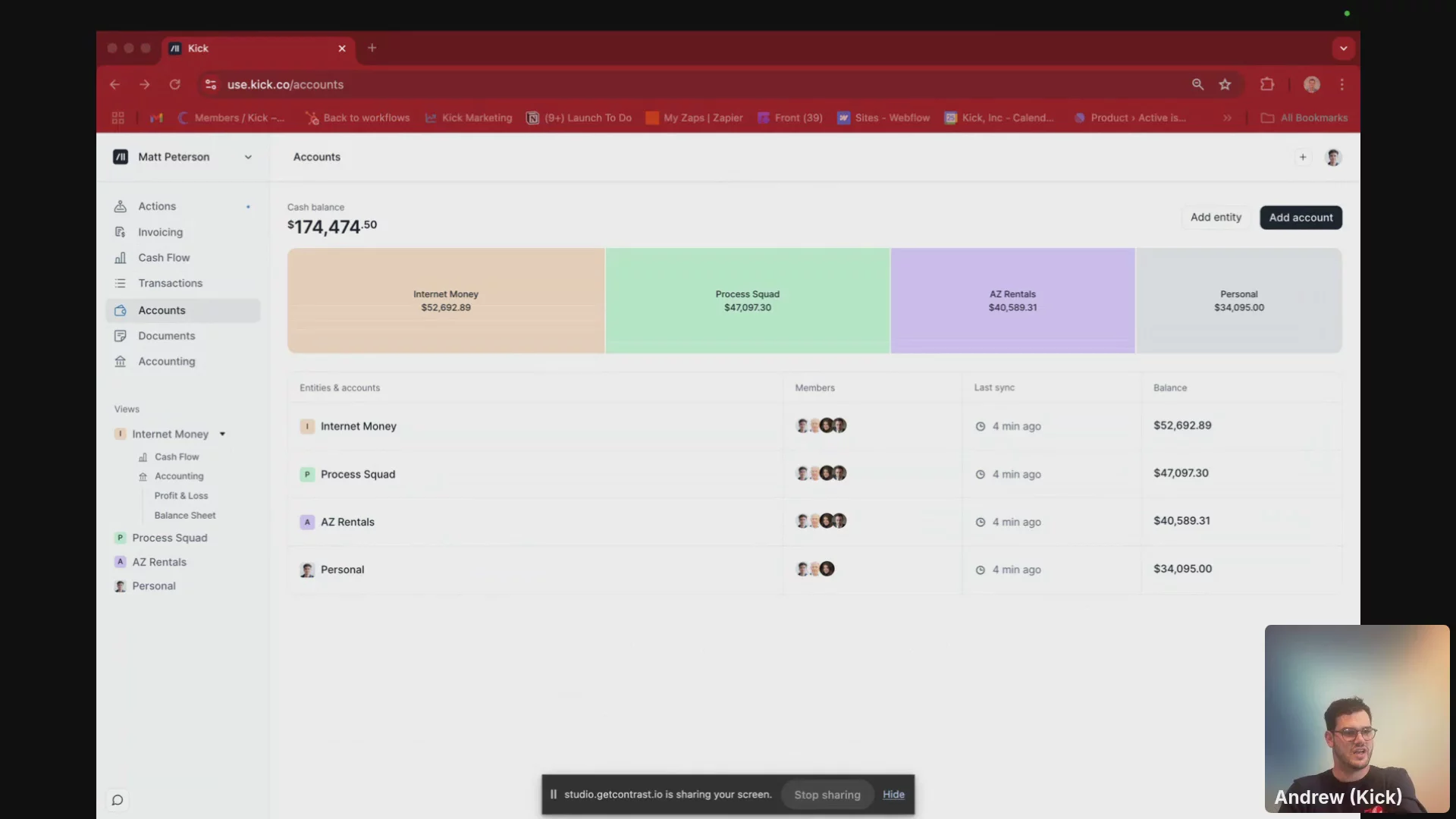Select the Internet Money treemap block
This screenshot has width=1456, height=819.
click(446, 300)
